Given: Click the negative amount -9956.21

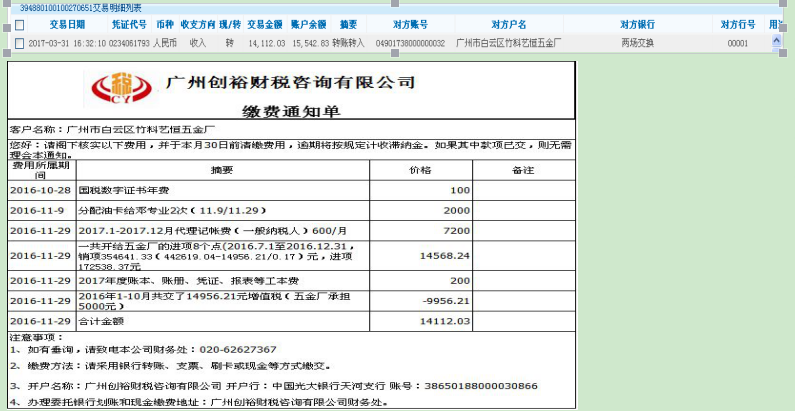Looking at the screenshot, I should click(x=447, y=301).
